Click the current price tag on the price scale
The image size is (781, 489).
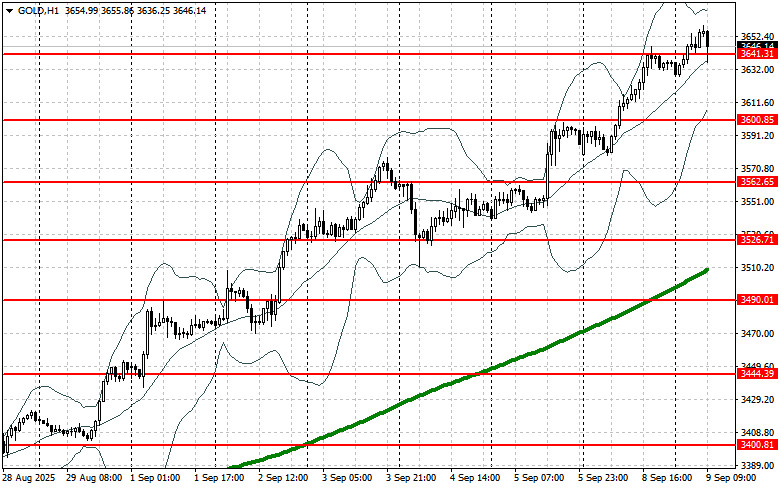[757, 45]
